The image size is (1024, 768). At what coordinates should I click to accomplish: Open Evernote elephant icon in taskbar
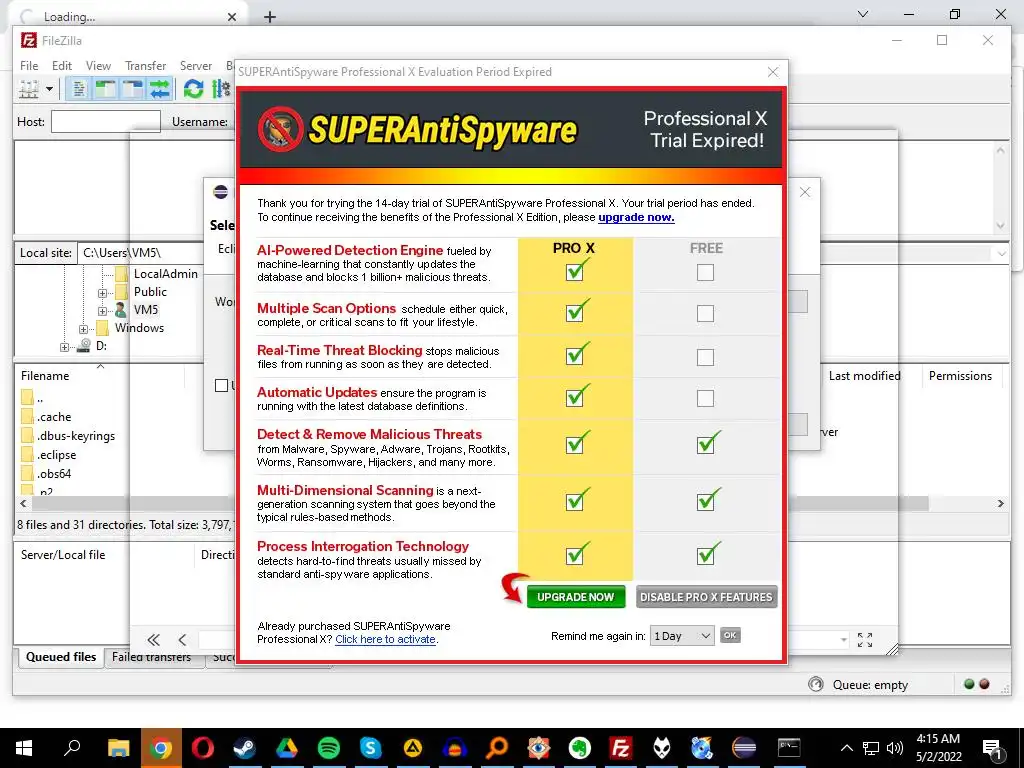pyautogui.click(x=579, y=748)
